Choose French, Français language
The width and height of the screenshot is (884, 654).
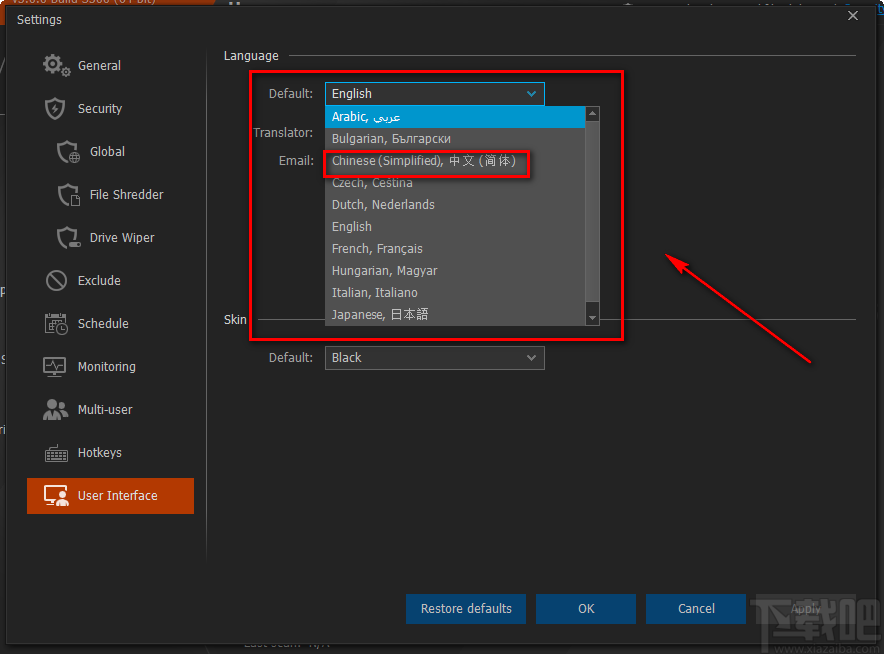point(455,249)
